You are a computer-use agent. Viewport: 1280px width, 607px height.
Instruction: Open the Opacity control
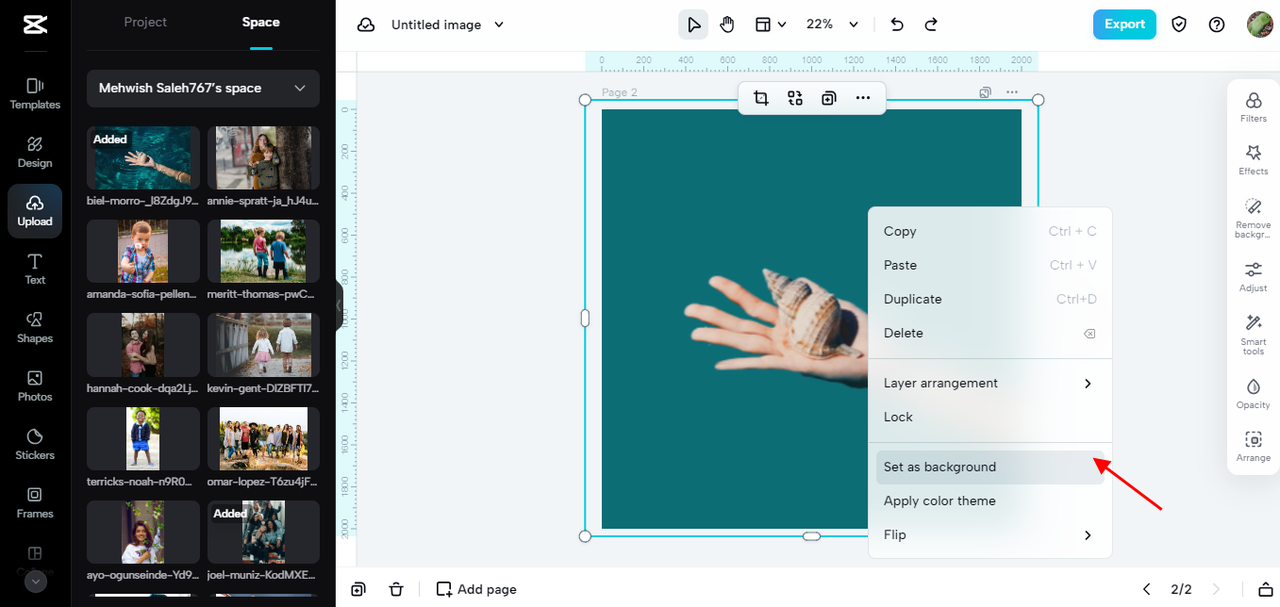[x=1253, y=394]
